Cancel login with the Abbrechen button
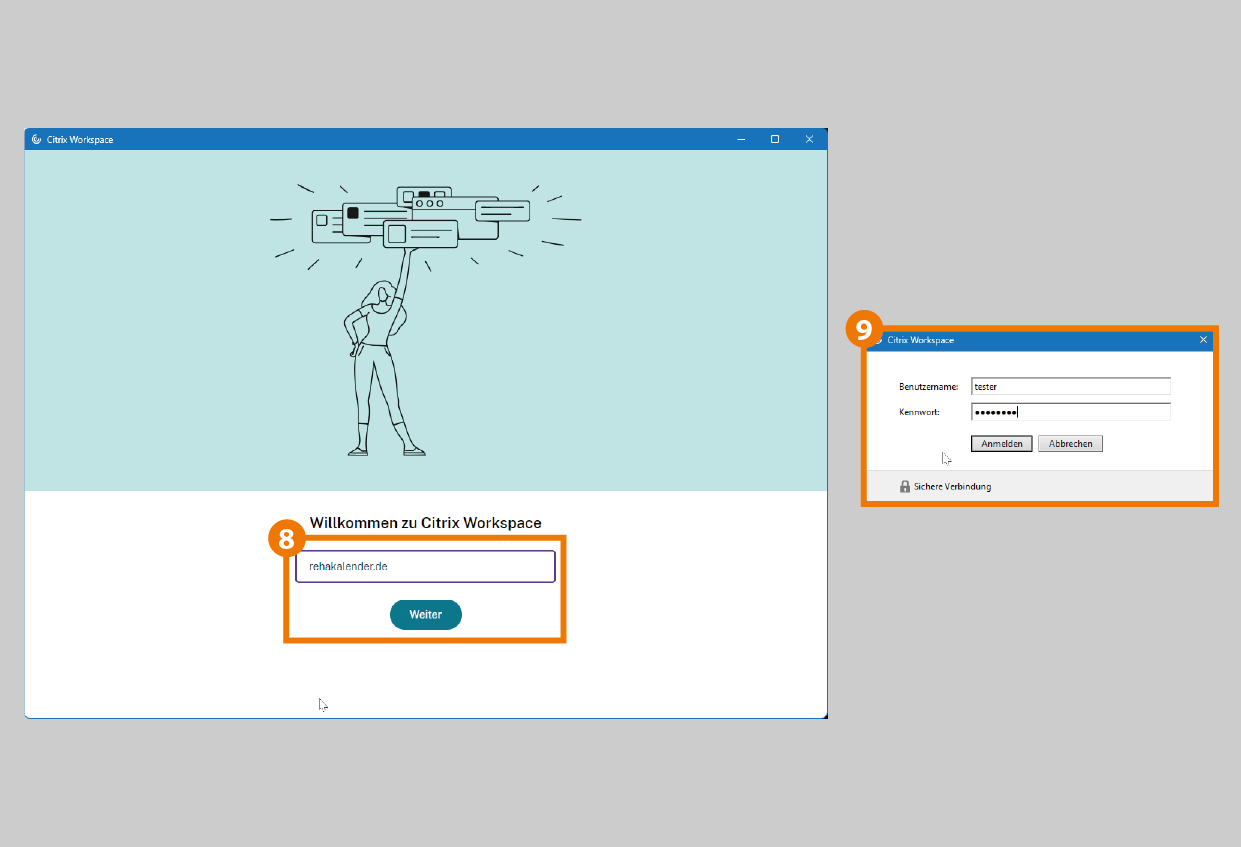The height and width of the screenshot is (847, 1241). click(1070, 444)
